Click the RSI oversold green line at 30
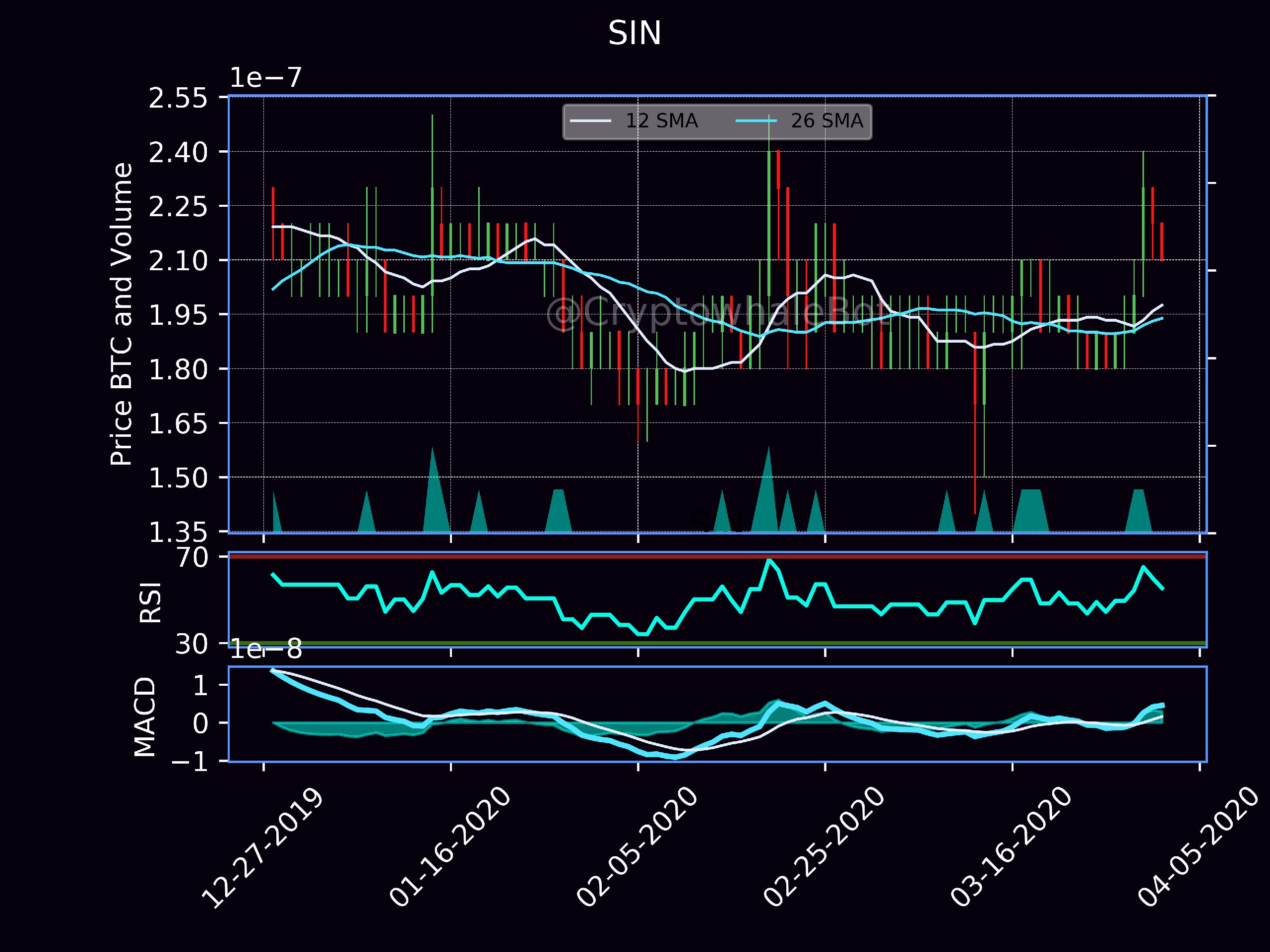The image size is (1270, 952). [718, 643]
